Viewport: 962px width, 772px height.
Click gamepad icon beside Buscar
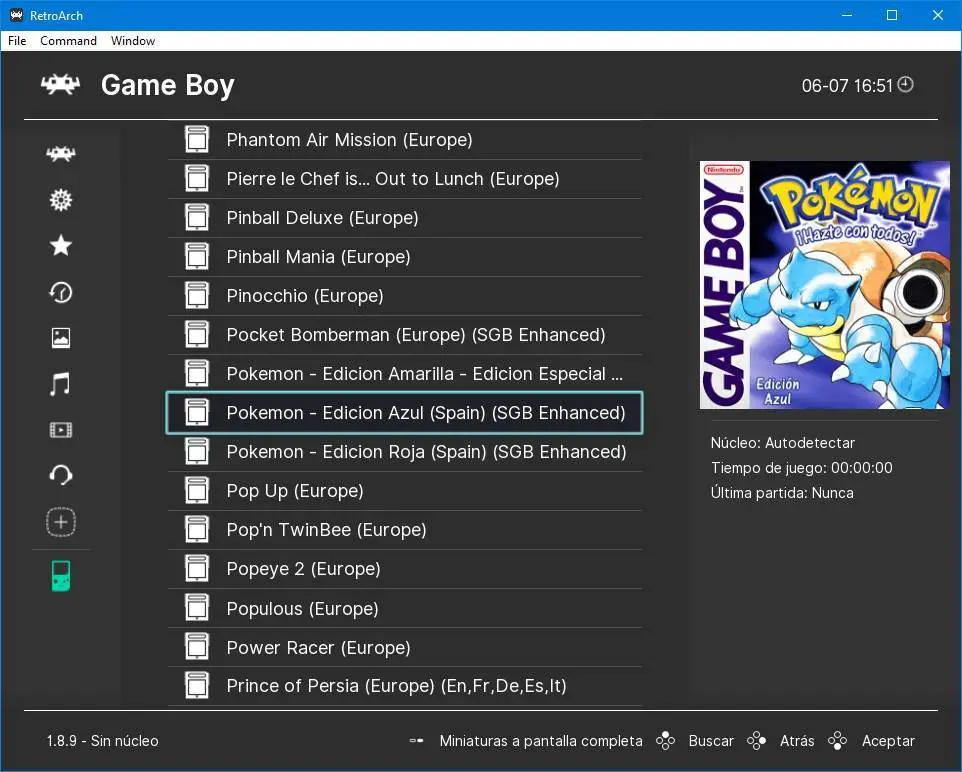[x=666, y=741]
